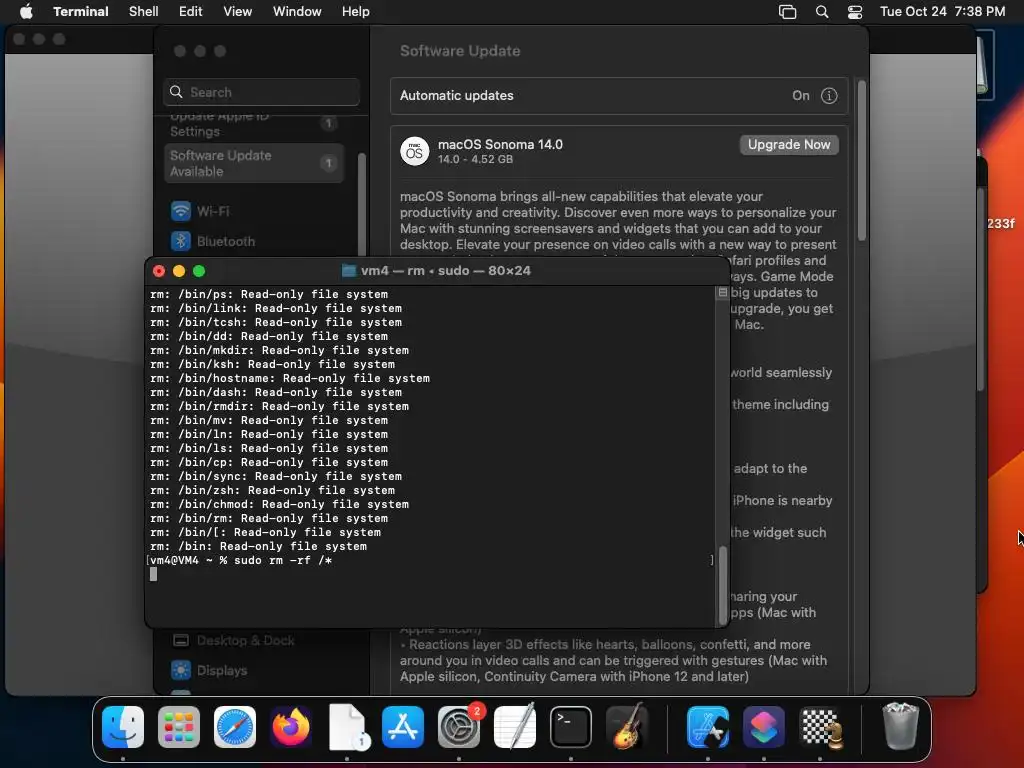Click 'rm: /bin/hostname' output line
The width and height of the screenshot is (1024, 768).
[x=290, y=378]
